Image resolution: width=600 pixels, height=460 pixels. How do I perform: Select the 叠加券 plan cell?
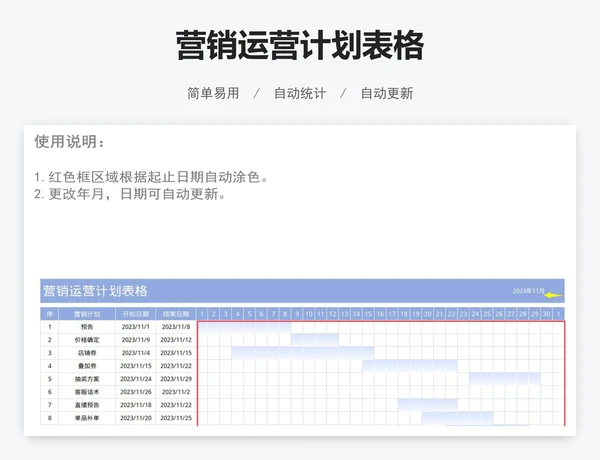coord(87,366)
